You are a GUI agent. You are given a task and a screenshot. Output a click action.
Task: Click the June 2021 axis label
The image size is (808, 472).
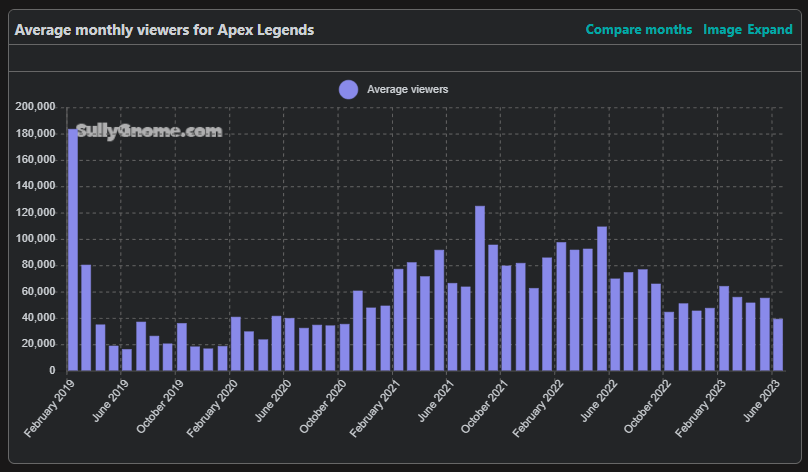click(x=436, y=401)
